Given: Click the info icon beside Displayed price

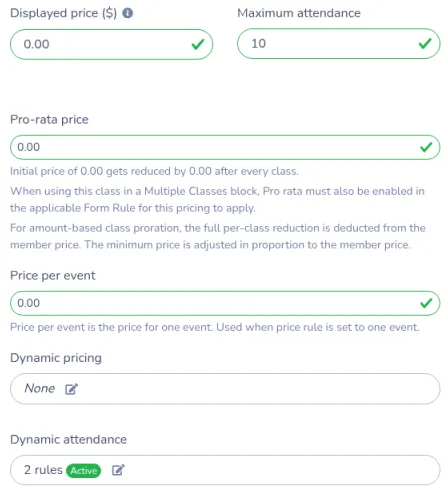Looking at the screenshot, I should [x=128, y=13].
